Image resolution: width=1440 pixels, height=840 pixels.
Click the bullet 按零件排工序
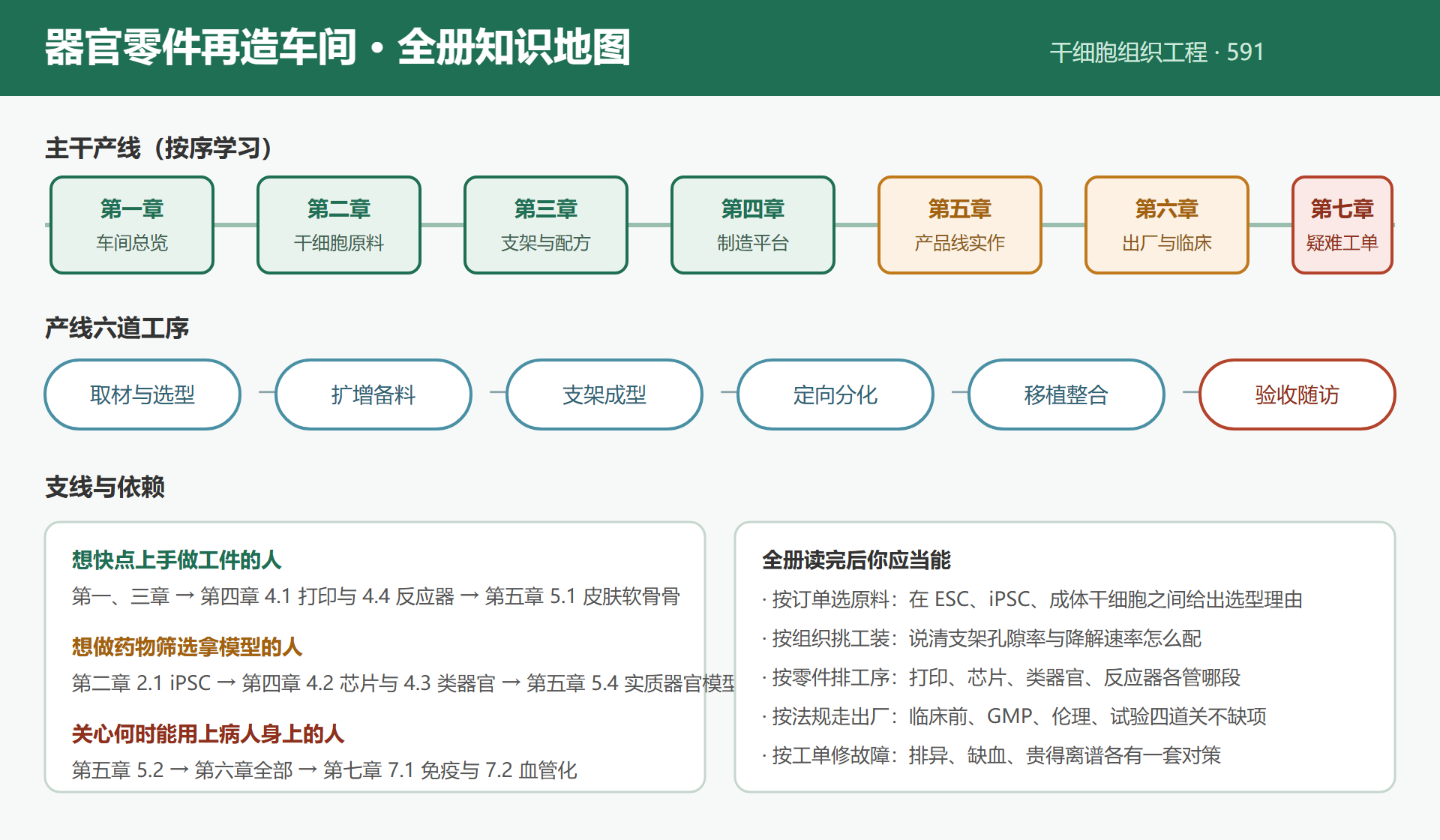click(1001, 677)
